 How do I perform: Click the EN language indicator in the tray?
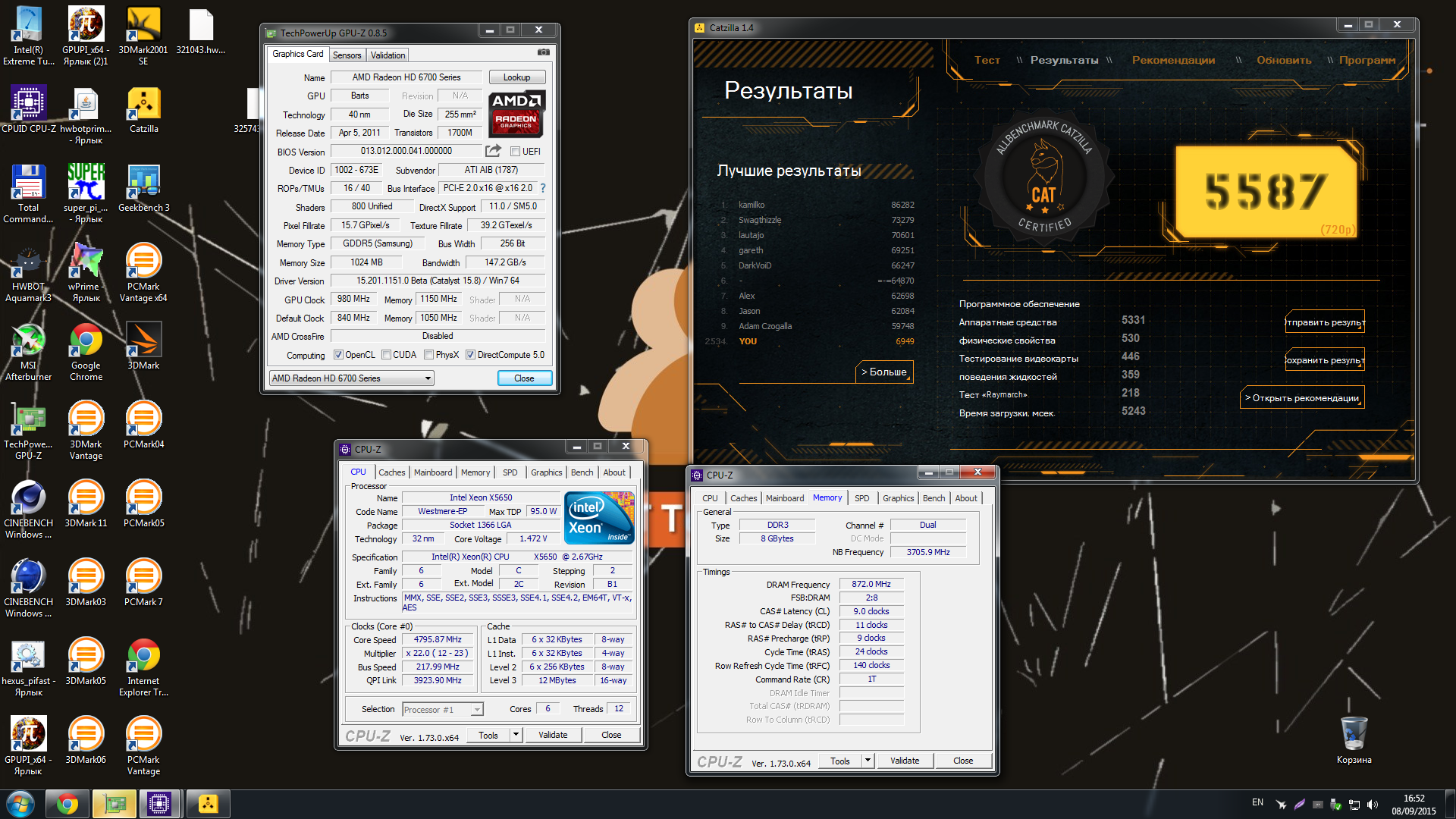tap(1257, 802)
